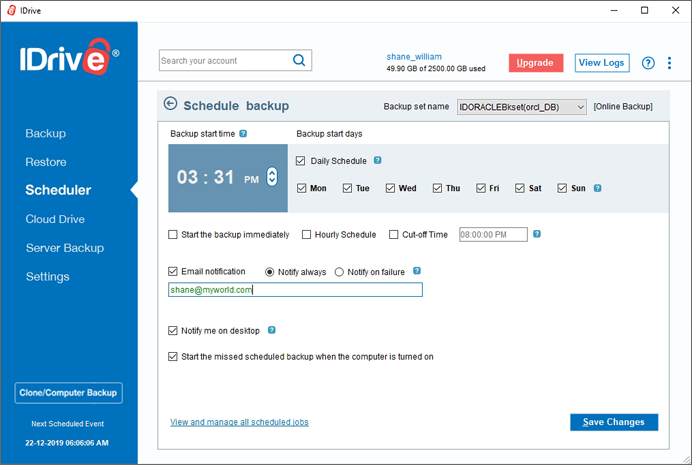
Task: Click the search magnifier icon
Action: coord(299,60)
